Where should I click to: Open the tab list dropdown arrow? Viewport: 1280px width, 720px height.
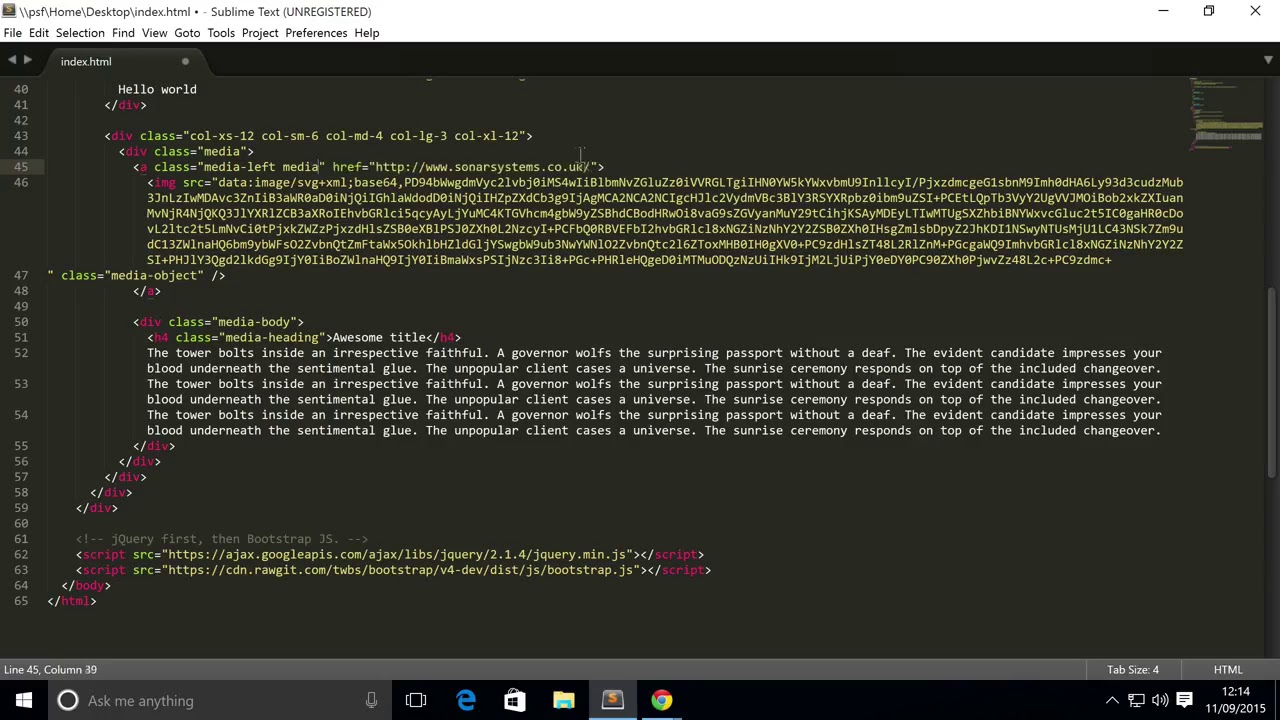pos(1267,61)
